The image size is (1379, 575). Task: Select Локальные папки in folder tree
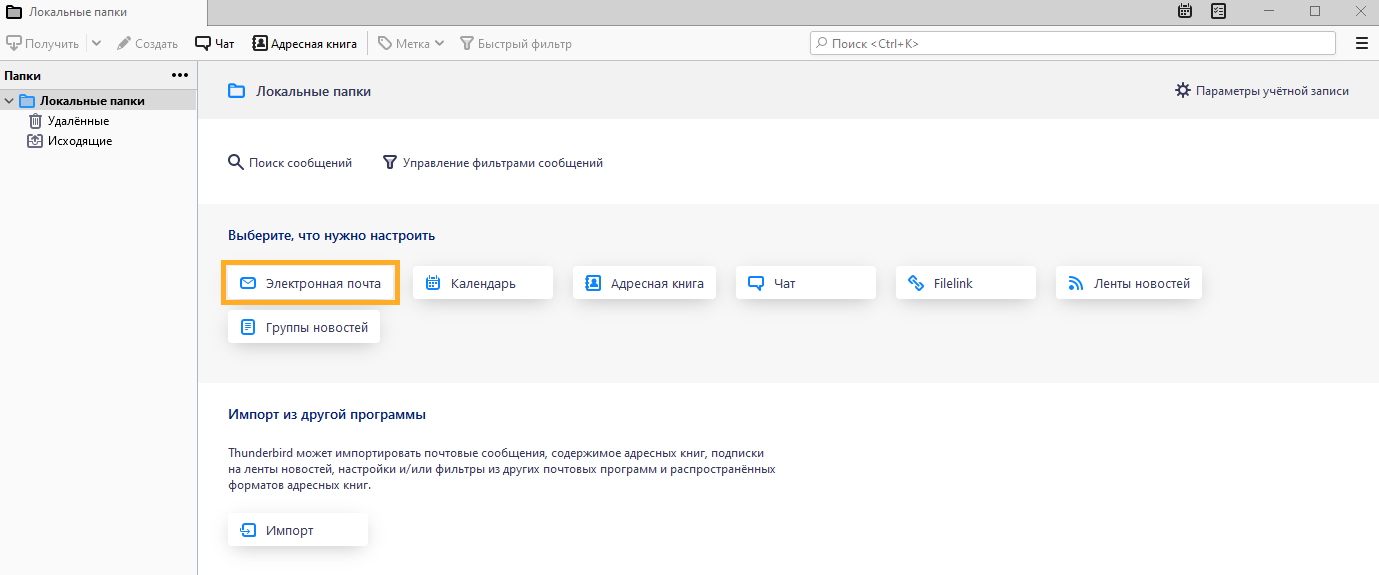click(x=98, y=101)
